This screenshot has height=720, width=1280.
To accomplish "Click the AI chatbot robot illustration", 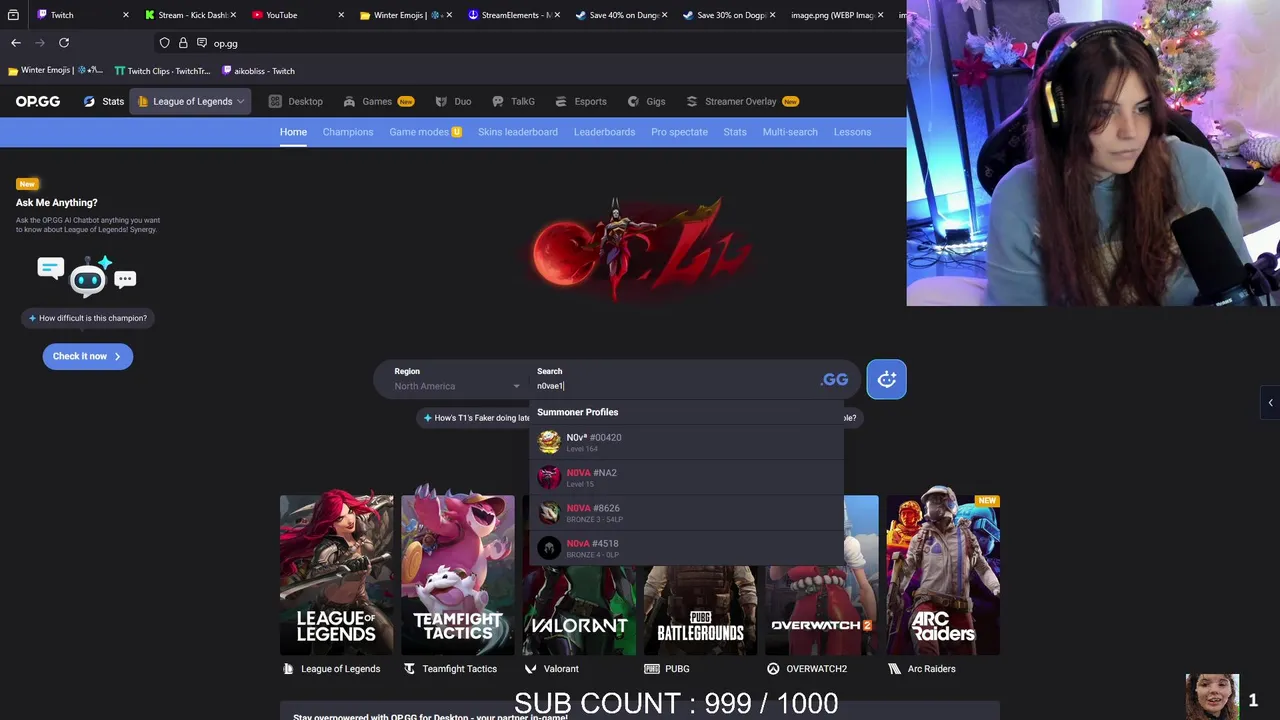I will (x=87, y=276).
